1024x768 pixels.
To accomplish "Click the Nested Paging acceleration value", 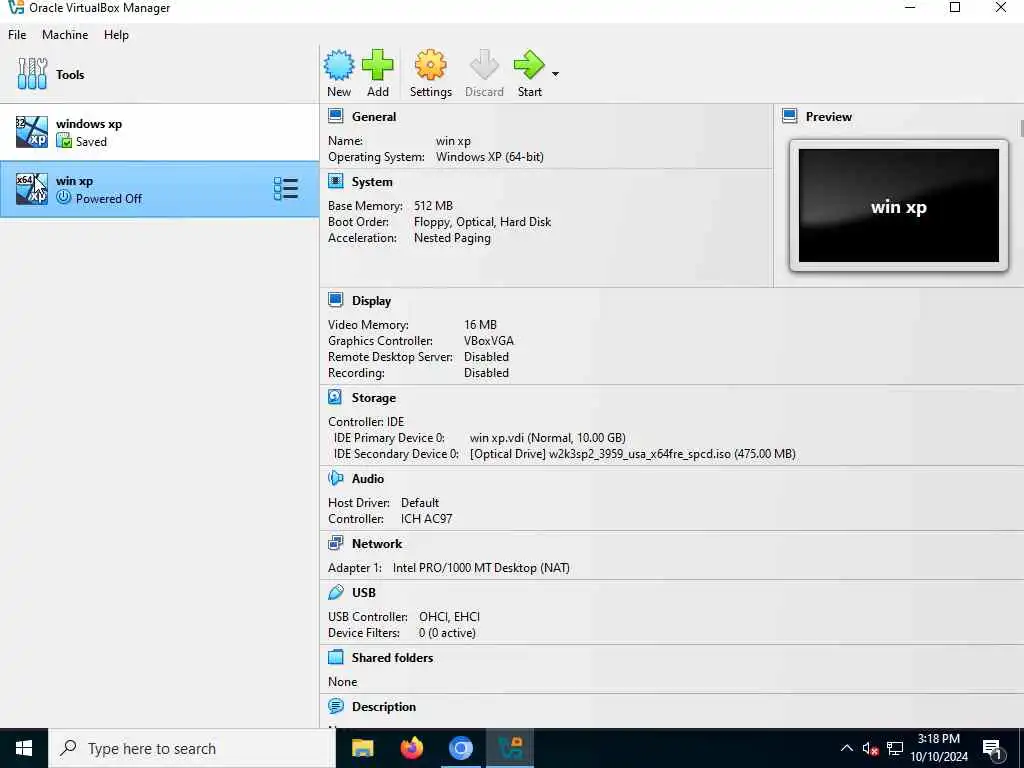I will pyautogui.click(x=452, y=238).
